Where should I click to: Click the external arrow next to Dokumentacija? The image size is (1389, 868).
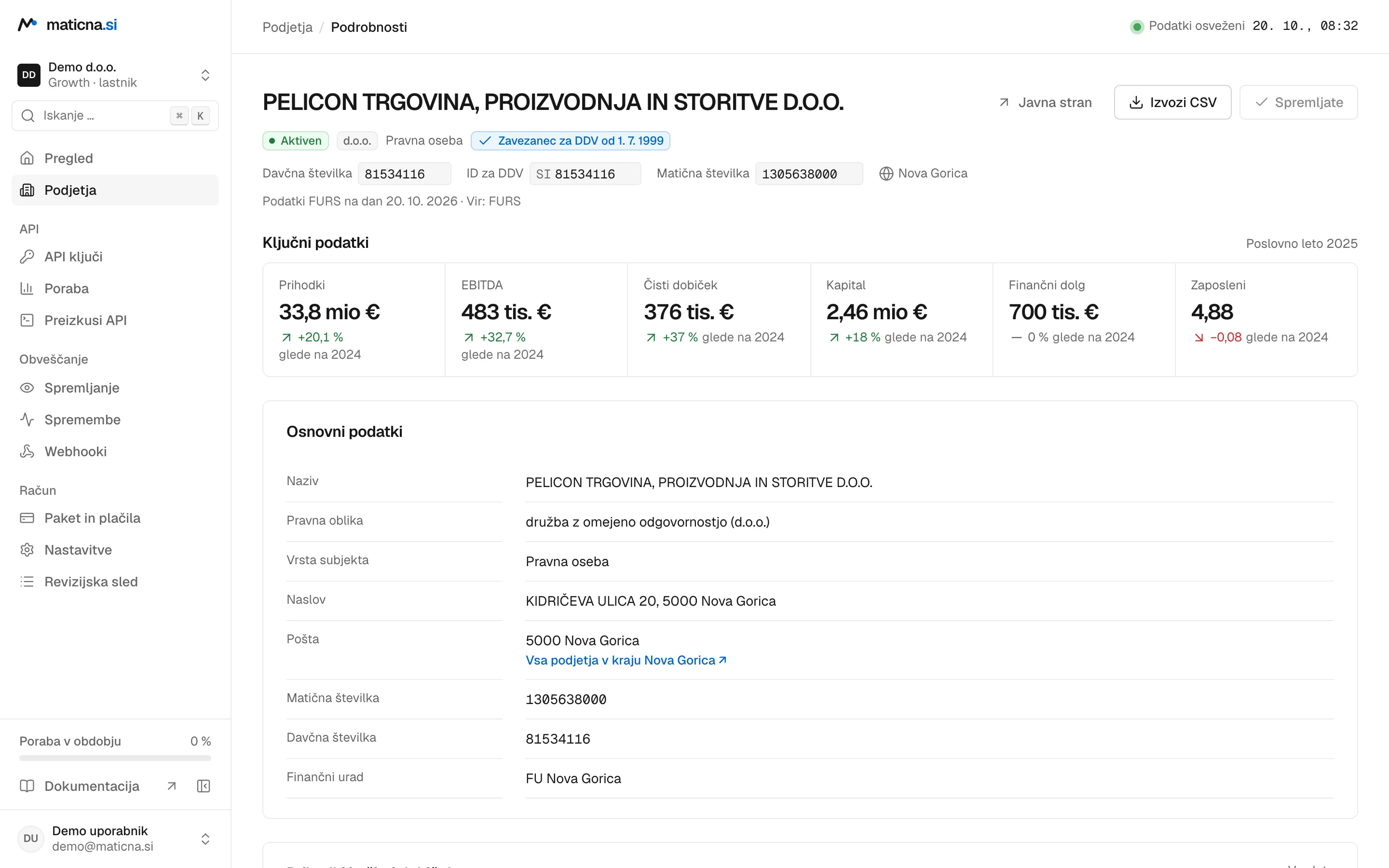point(172,786)
